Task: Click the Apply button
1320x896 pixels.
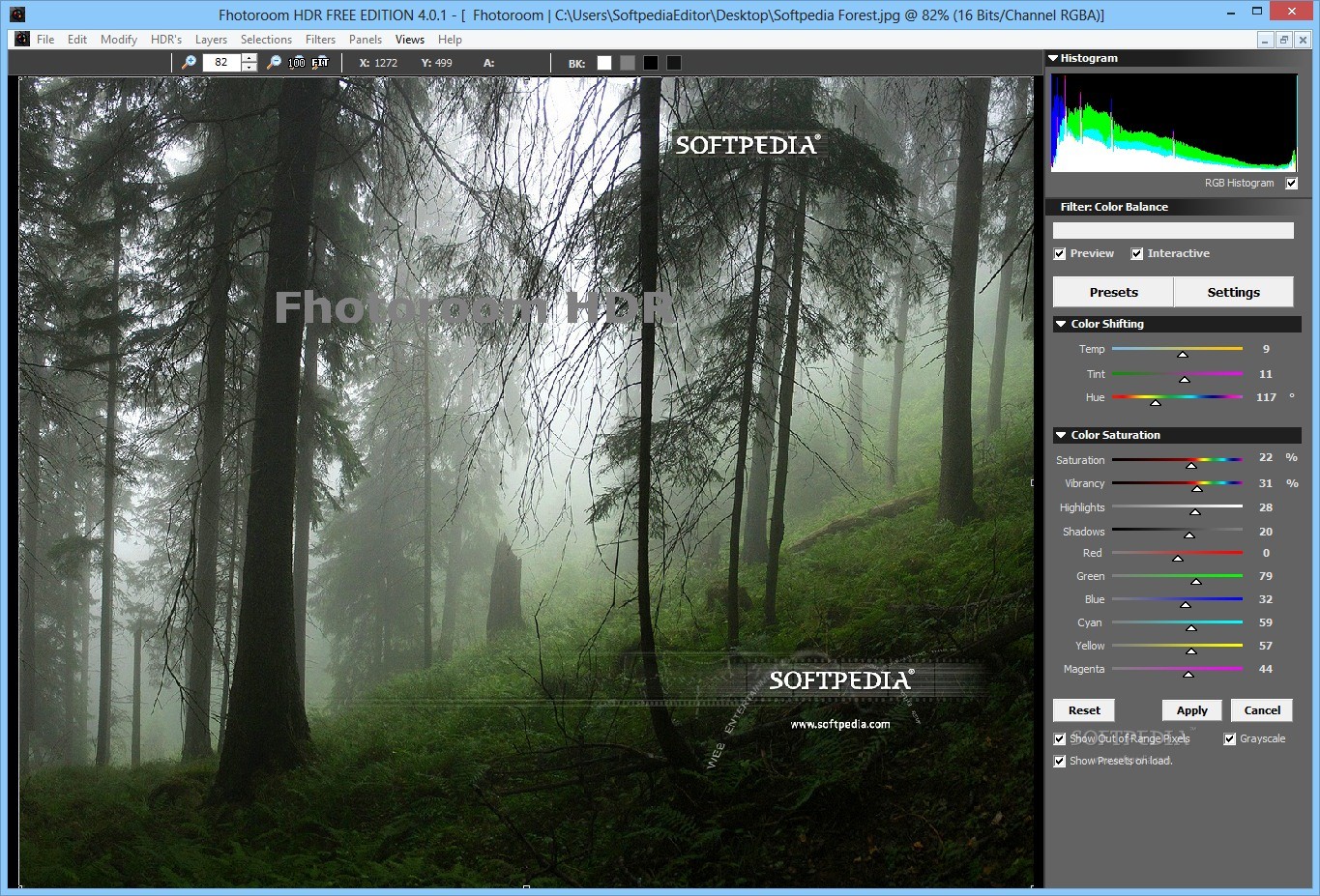Action: [x=1192, y=710]
